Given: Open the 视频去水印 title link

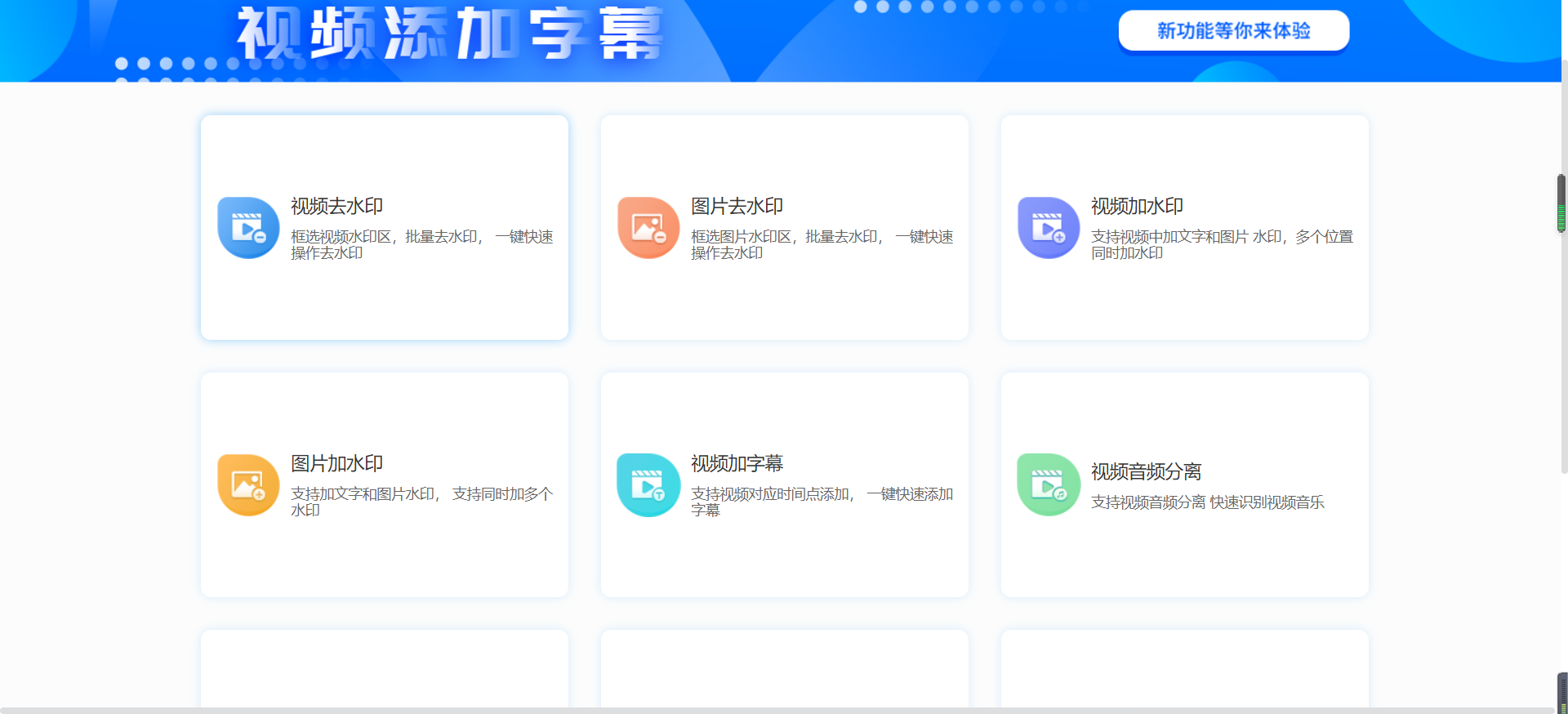Looking at the screenshot, I should [x=336, y=207].
